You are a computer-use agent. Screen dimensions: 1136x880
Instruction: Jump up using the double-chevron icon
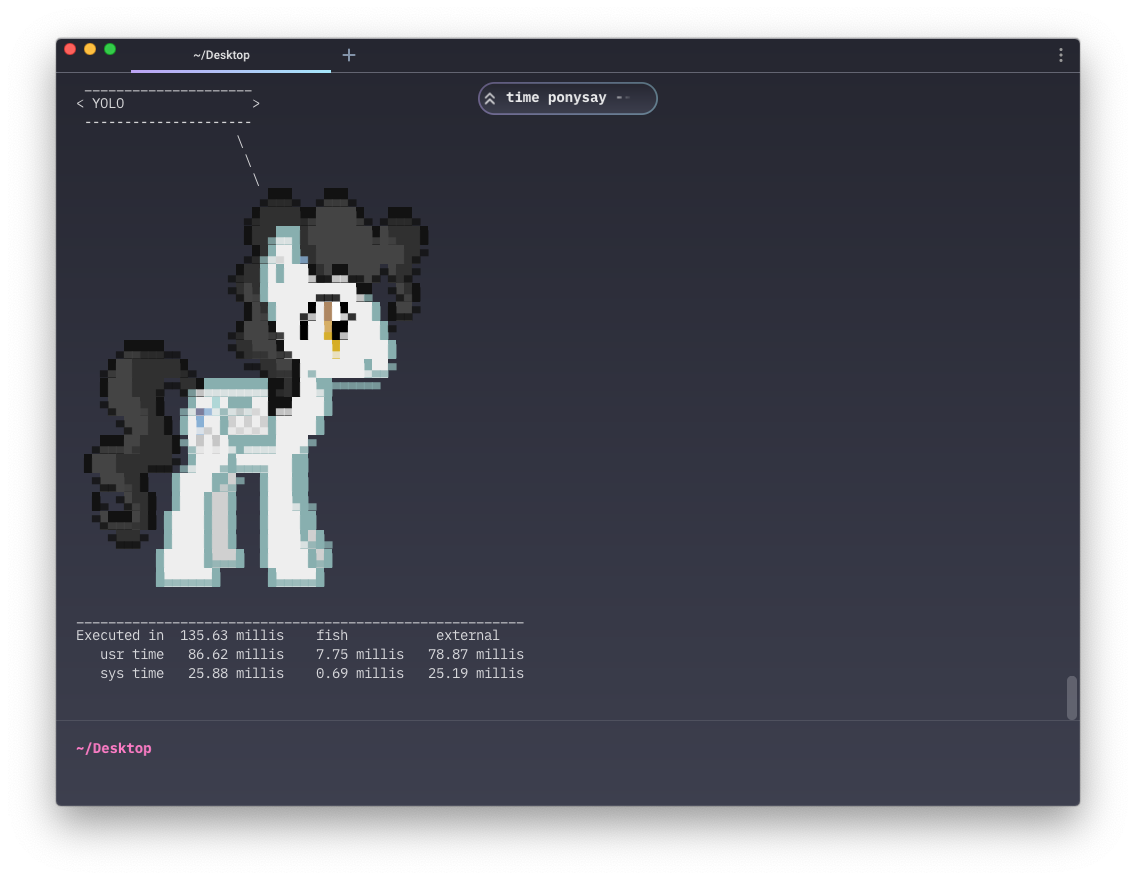tap(490, 99)
